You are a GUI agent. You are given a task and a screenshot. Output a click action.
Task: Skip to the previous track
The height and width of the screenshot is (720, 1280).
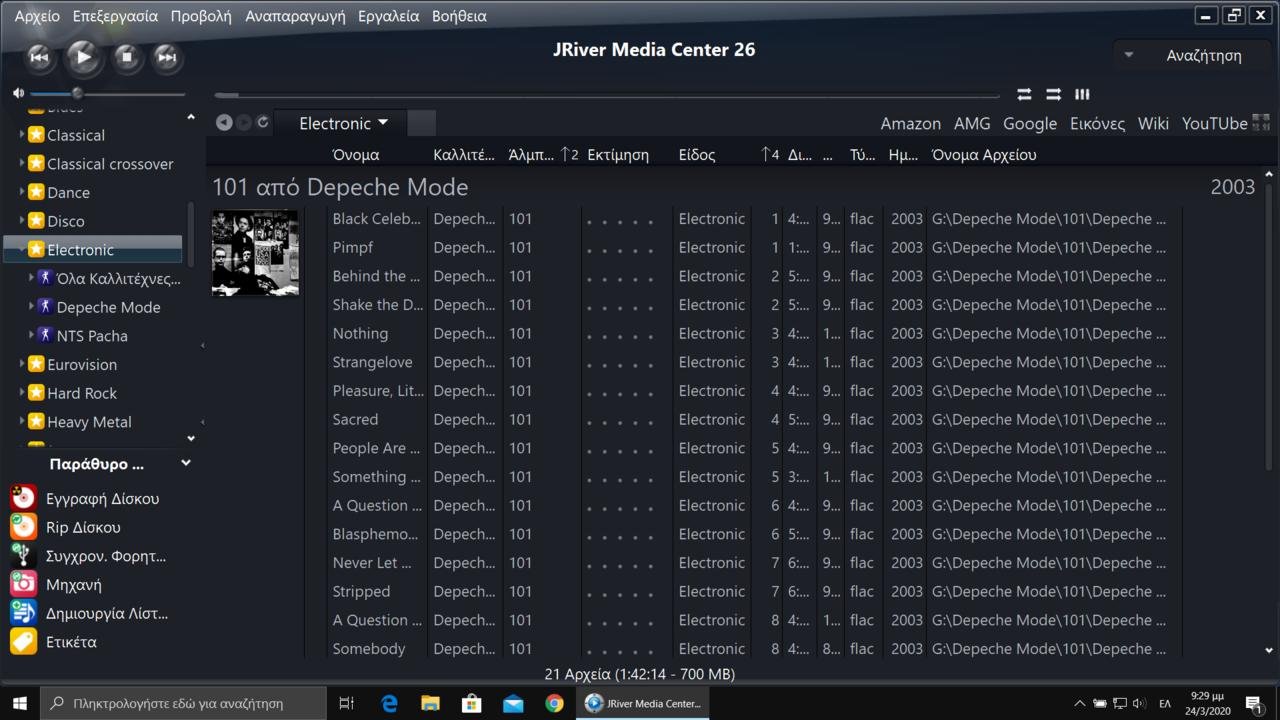pyautogui.click(x=39, y=57)
